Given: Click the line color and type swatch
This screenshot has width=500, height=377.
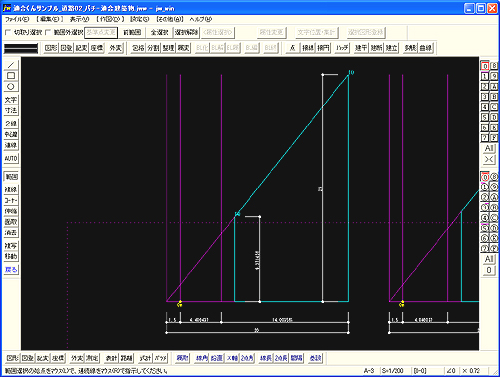Looking at the screenshot, I should point(21,48).
